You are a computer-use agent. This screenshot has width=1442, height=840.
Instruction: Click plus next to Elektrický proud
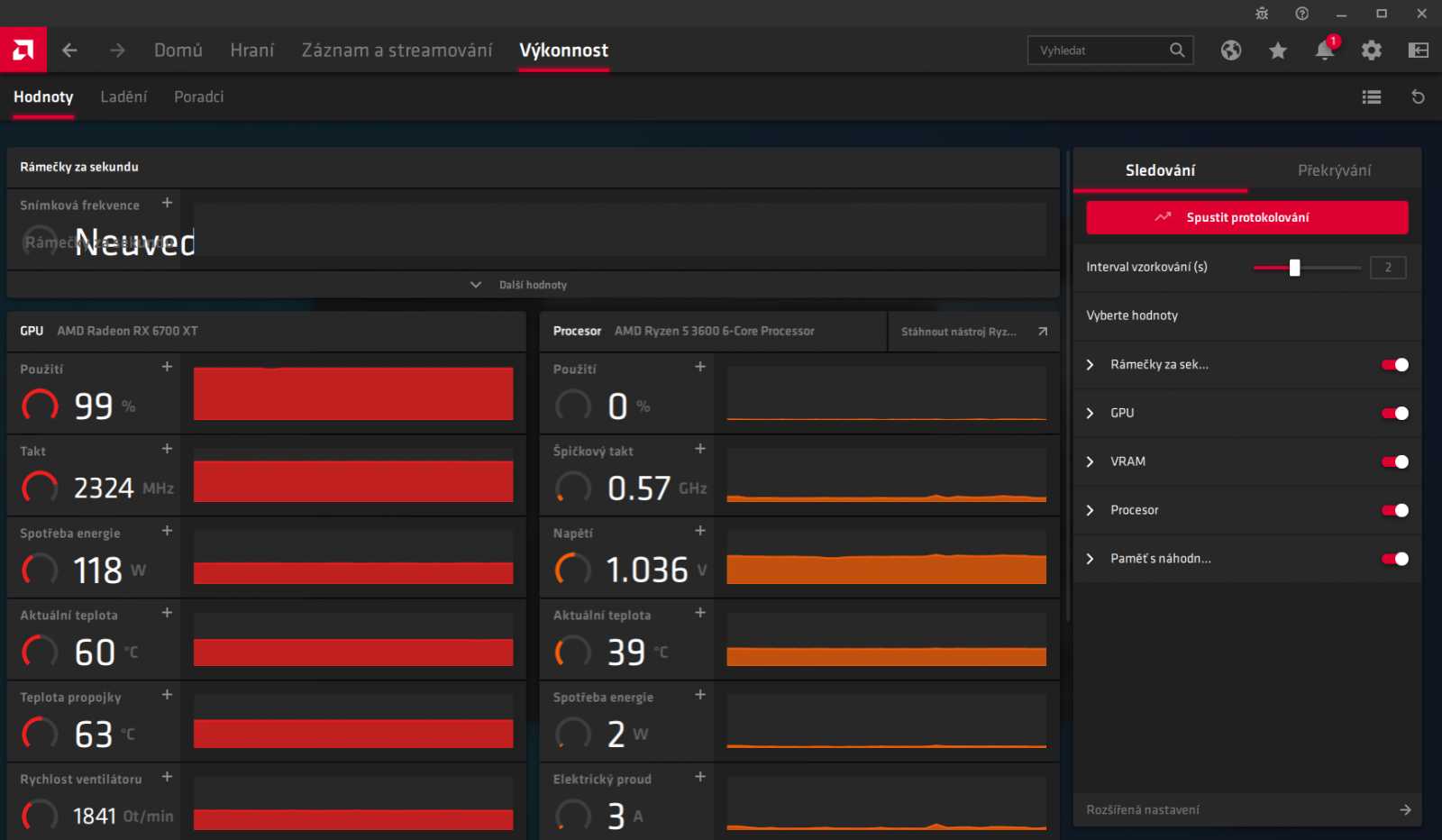pyautogui.click(x=700, y=777)
